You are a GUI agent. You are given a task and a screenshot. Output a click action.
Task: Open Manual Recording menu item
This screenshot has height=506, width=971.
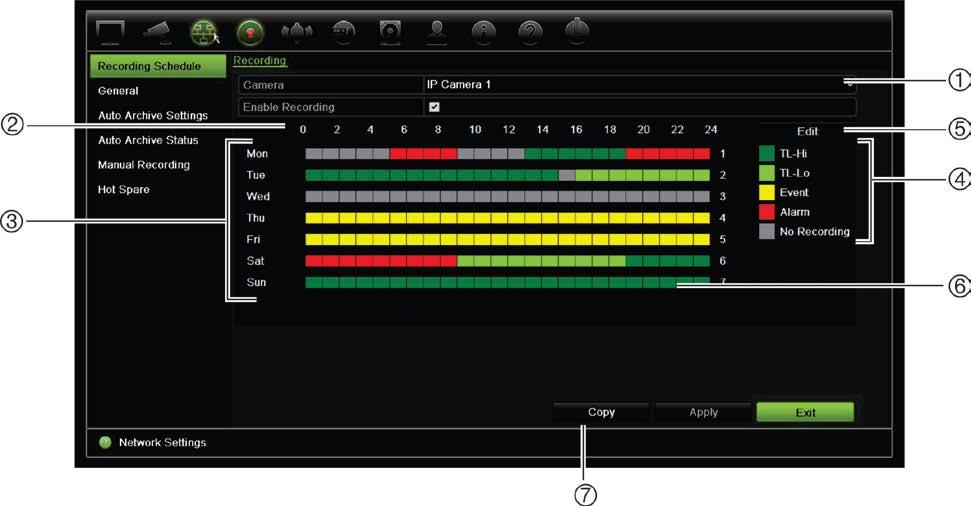tap(144, 165)
